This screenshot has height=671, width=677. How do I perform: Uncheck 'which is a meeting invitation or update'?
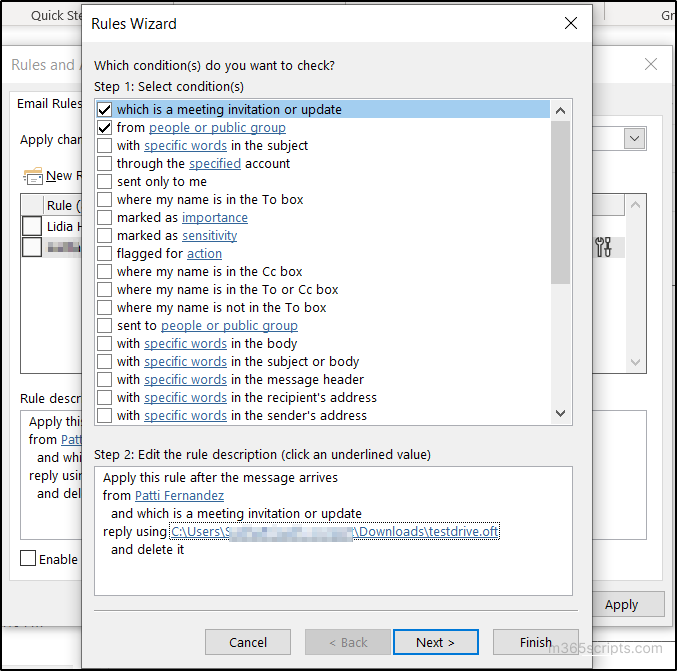(x=104, y=110)
